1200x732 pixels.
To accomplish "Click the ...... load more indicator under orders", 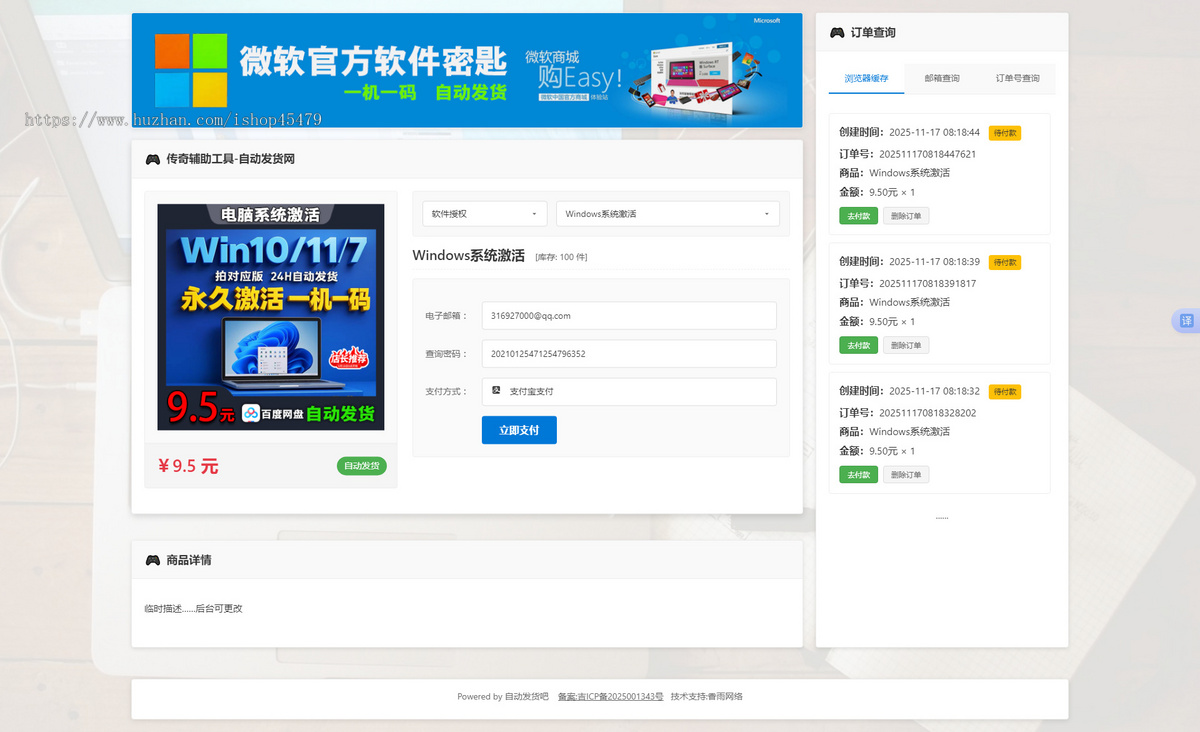I will click(942, 517).
